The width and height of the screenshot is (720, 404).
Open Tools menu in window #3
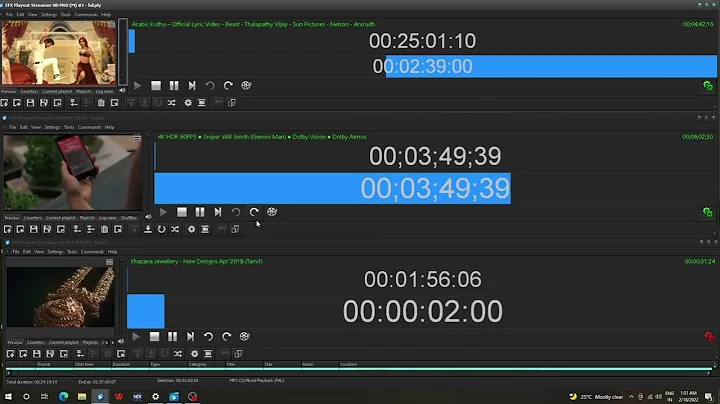(x=72, y=252)
